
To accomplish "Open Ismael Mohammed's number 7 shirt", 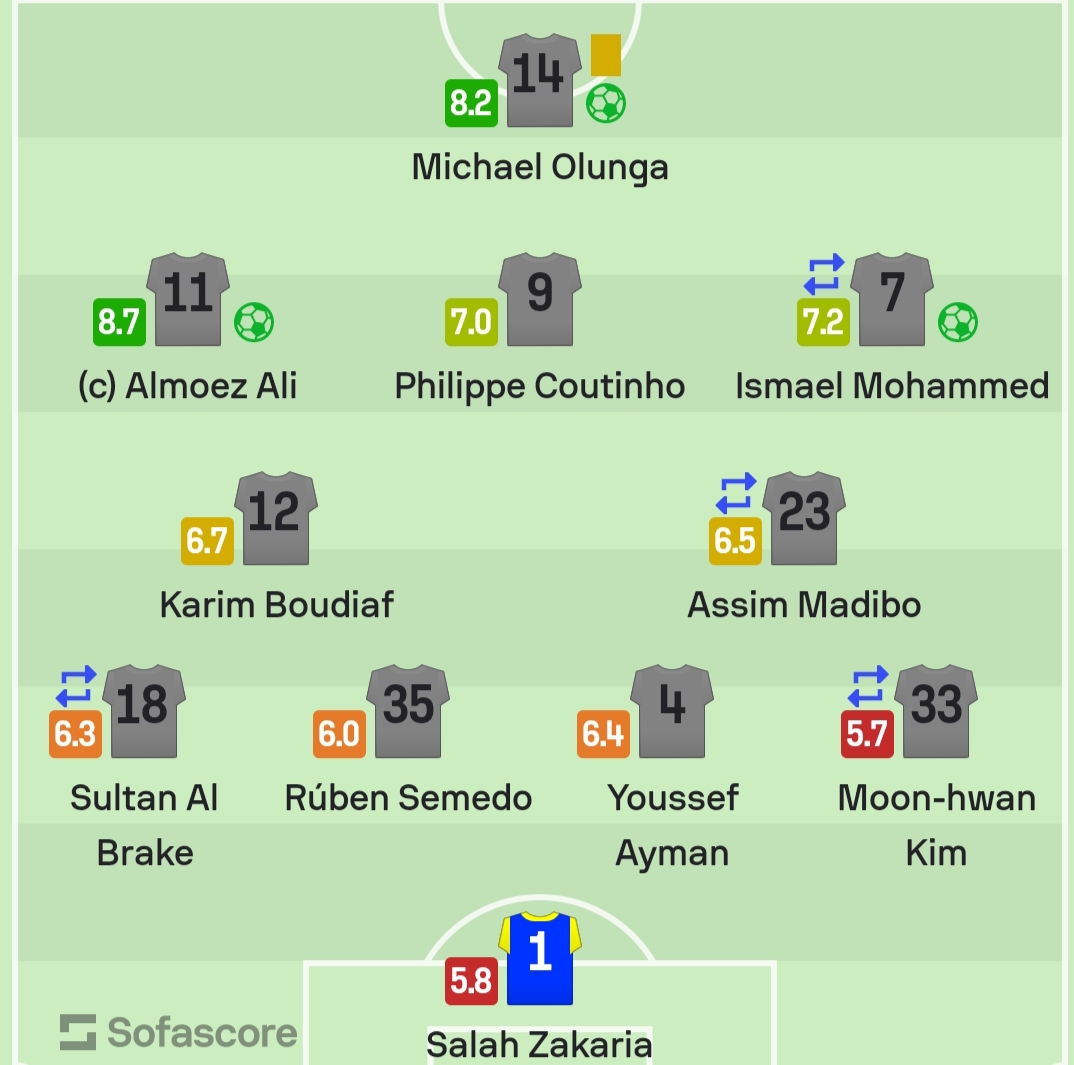I will point(892,299).
